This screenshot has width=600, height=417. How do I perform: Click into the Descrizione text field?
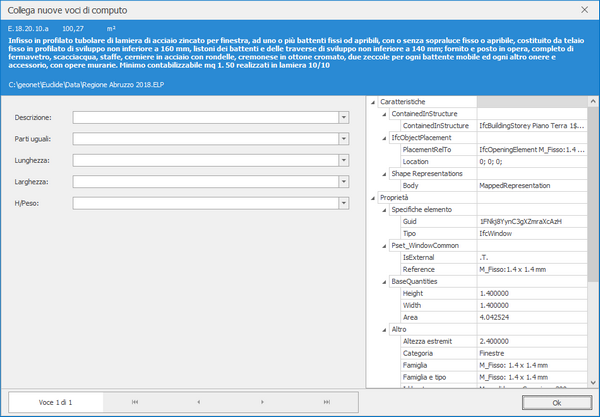point(205,117)
